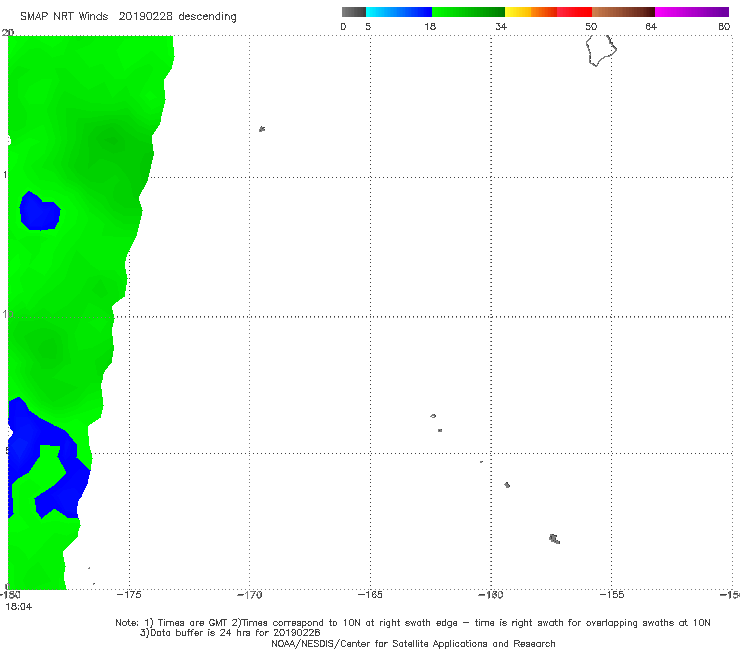Image resolution: width=740 pixels, height=650 pixels.
Task: Click the "NOAA/NESDIS/Center for Satellite Applications" credit line
Action: pos(413,643)
